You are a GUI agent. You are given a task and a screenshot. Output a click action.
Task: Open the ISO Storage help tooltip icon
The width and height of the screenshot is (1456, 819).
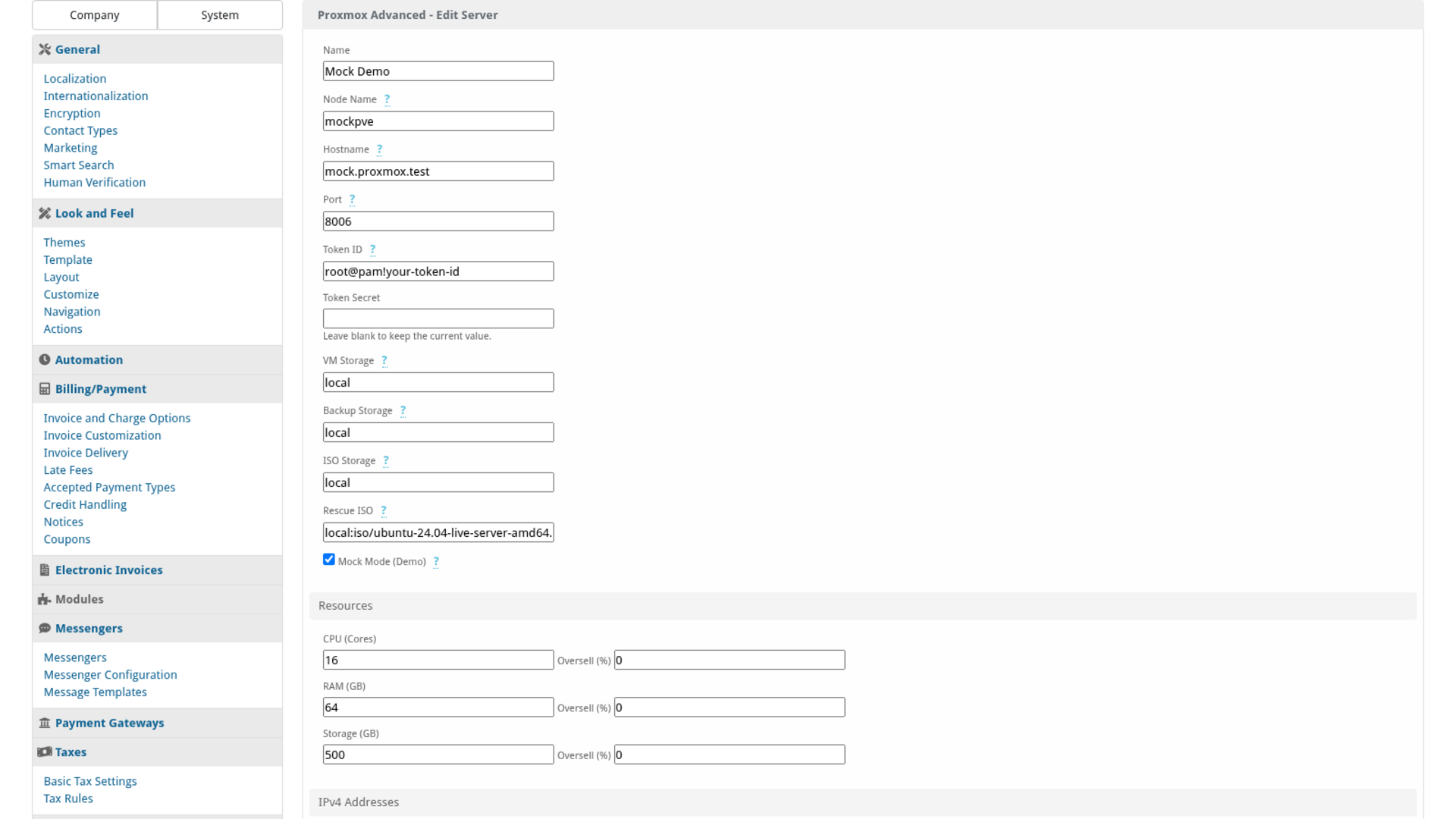pos(386,461)
